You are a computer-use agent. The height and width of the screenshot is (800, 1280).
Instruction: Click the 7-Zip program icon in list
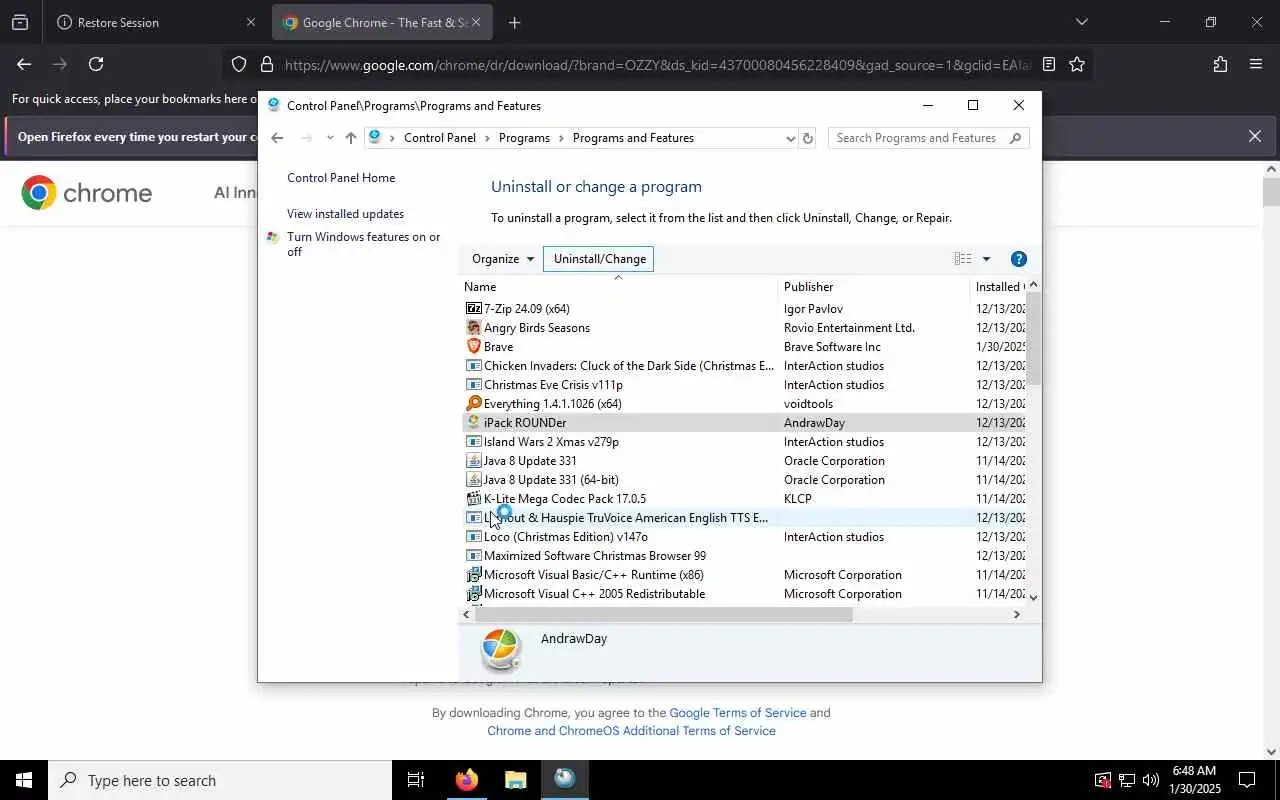[474, 309]
